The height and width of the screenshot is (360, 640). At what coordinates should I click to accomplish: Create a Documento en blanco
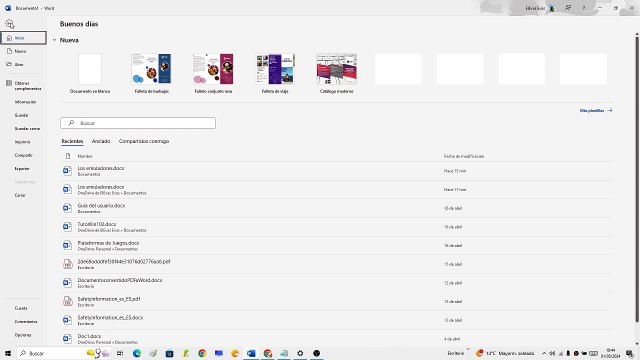coord(90,73)
